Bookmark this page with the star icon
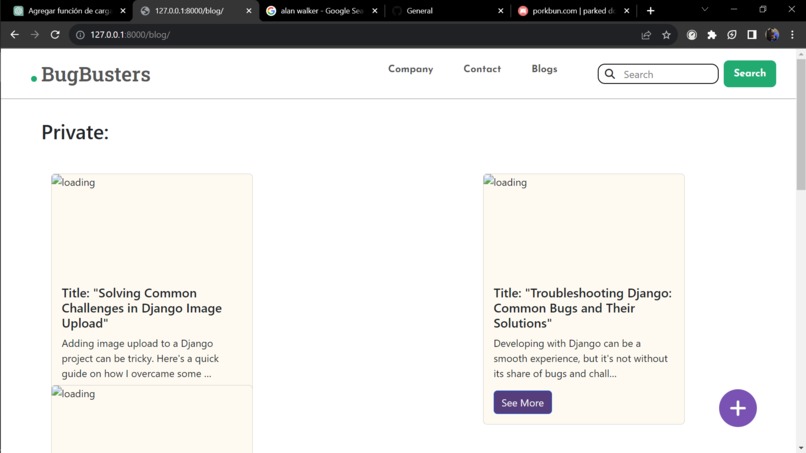Image resolution: width=806 pixels, height=453 pixels. coord(666,34)
